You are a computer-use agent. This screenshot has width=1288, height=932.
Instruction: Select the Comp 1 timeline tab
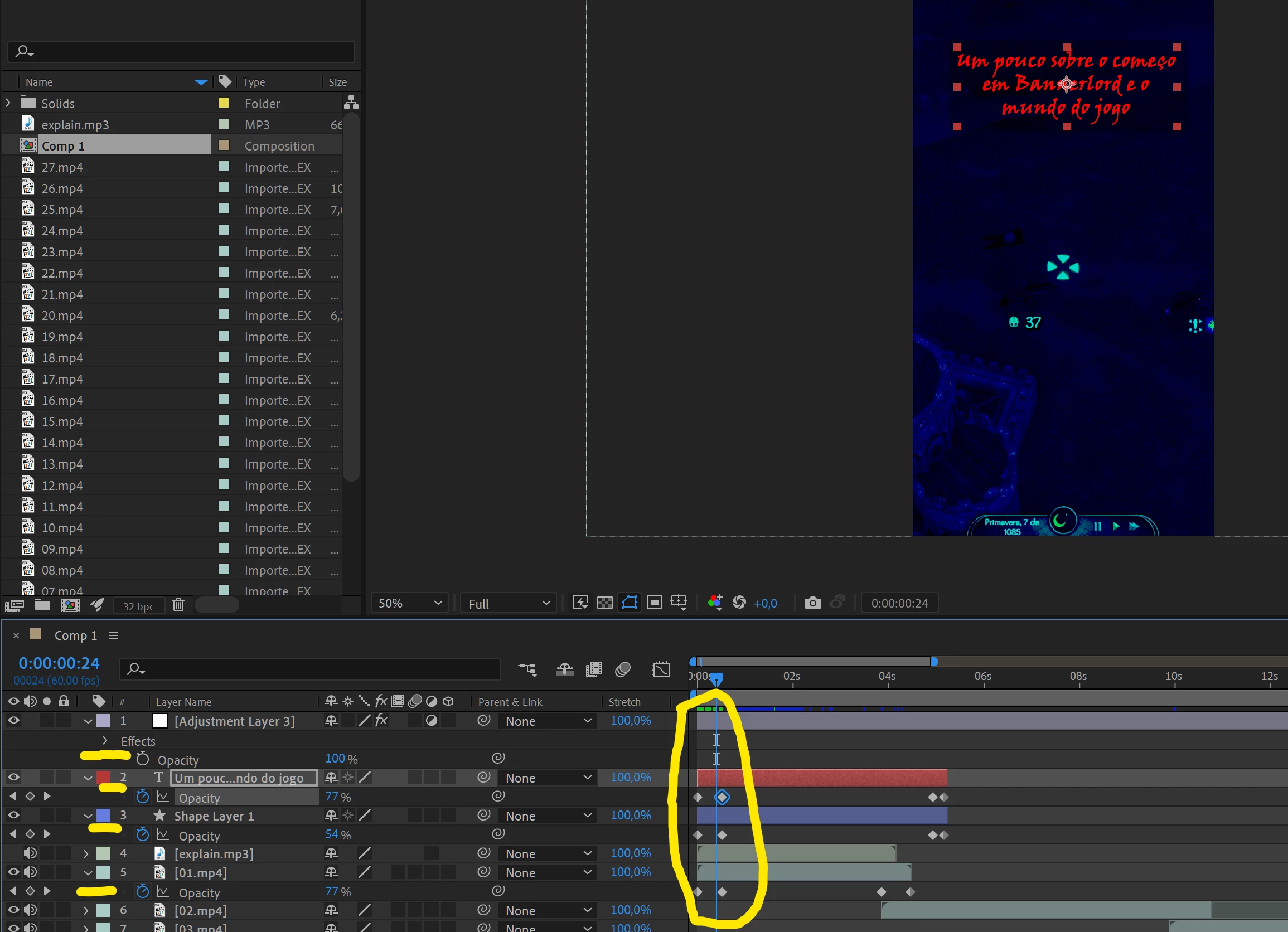(75, 635)
